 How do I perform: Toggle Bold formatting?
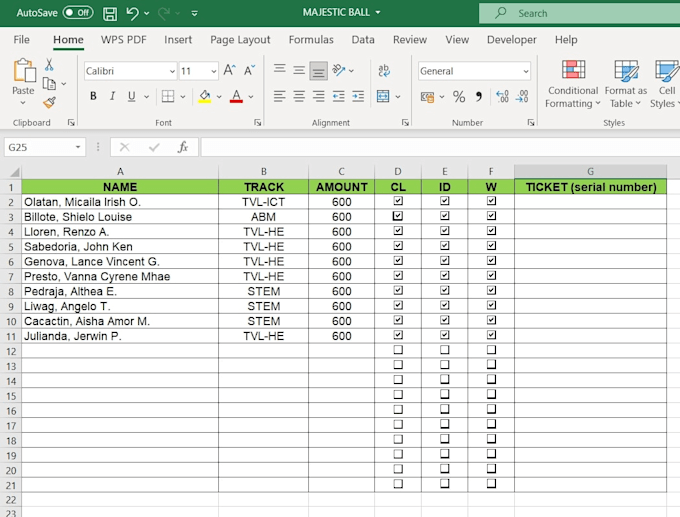click(93, 96)
